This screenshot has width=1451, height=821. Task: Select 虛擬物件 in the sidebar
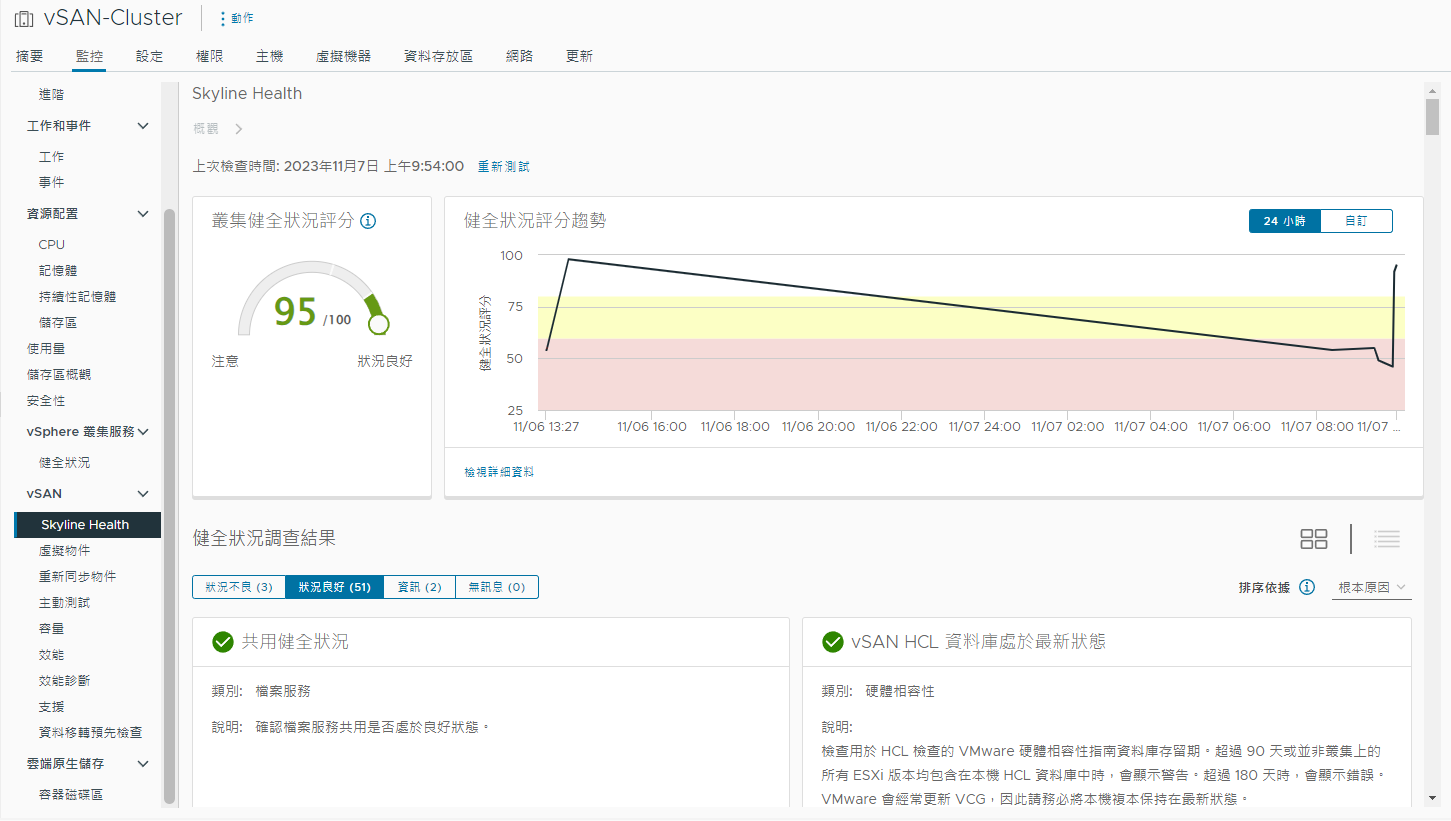click(64, 551)
